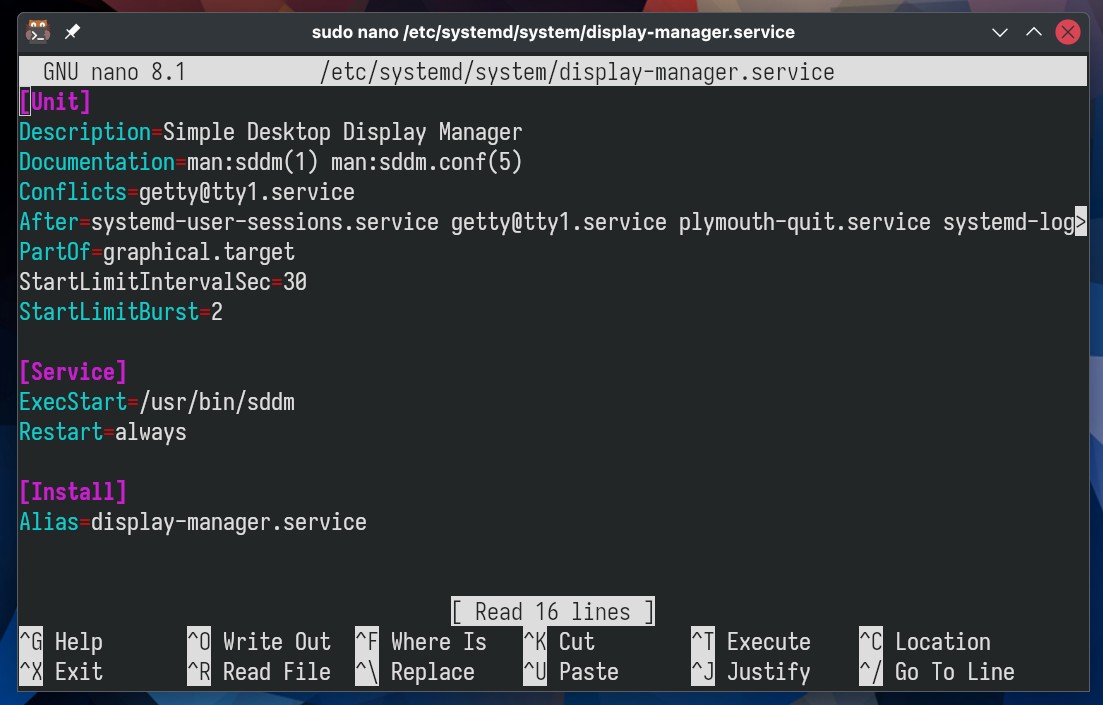
Task: Click the GNU nano 8.1 version label
Action: [x=114, y=72]
